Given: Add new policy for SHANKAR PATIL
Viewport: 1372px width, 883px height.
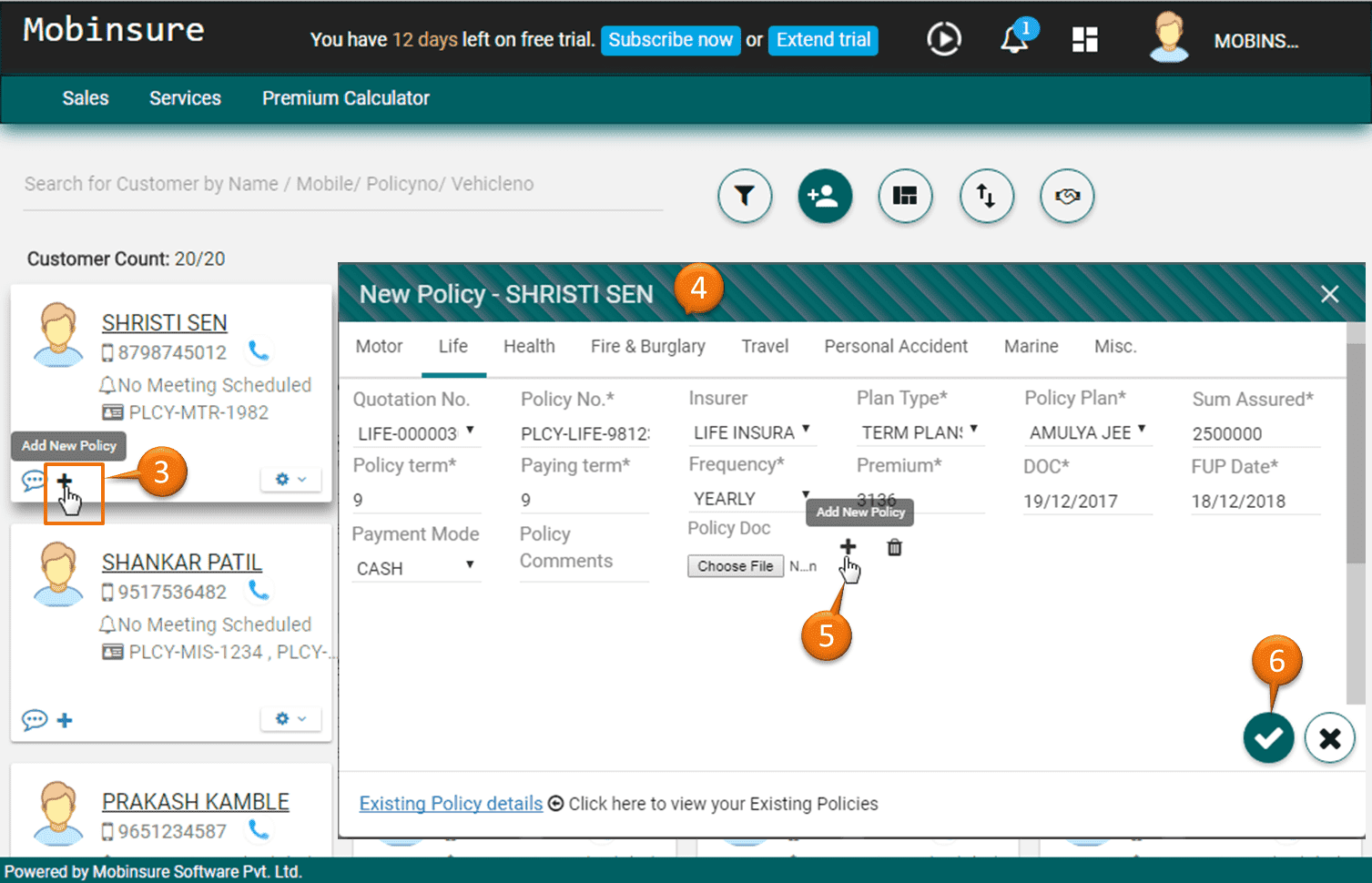Looking at the screenshot, I should pyautogui.click(x=65, y=720).
